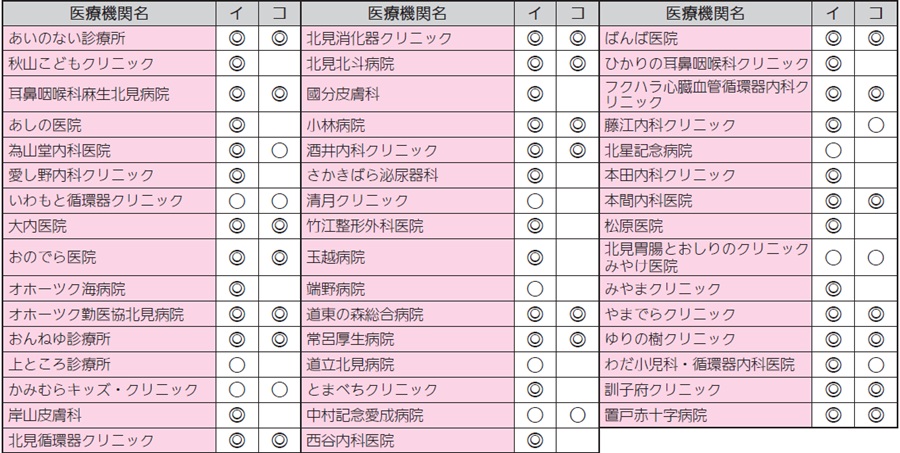900x453 pixels.
Task: Click the コ double circle for 道東の森総合病院
Action: (577, 315)
